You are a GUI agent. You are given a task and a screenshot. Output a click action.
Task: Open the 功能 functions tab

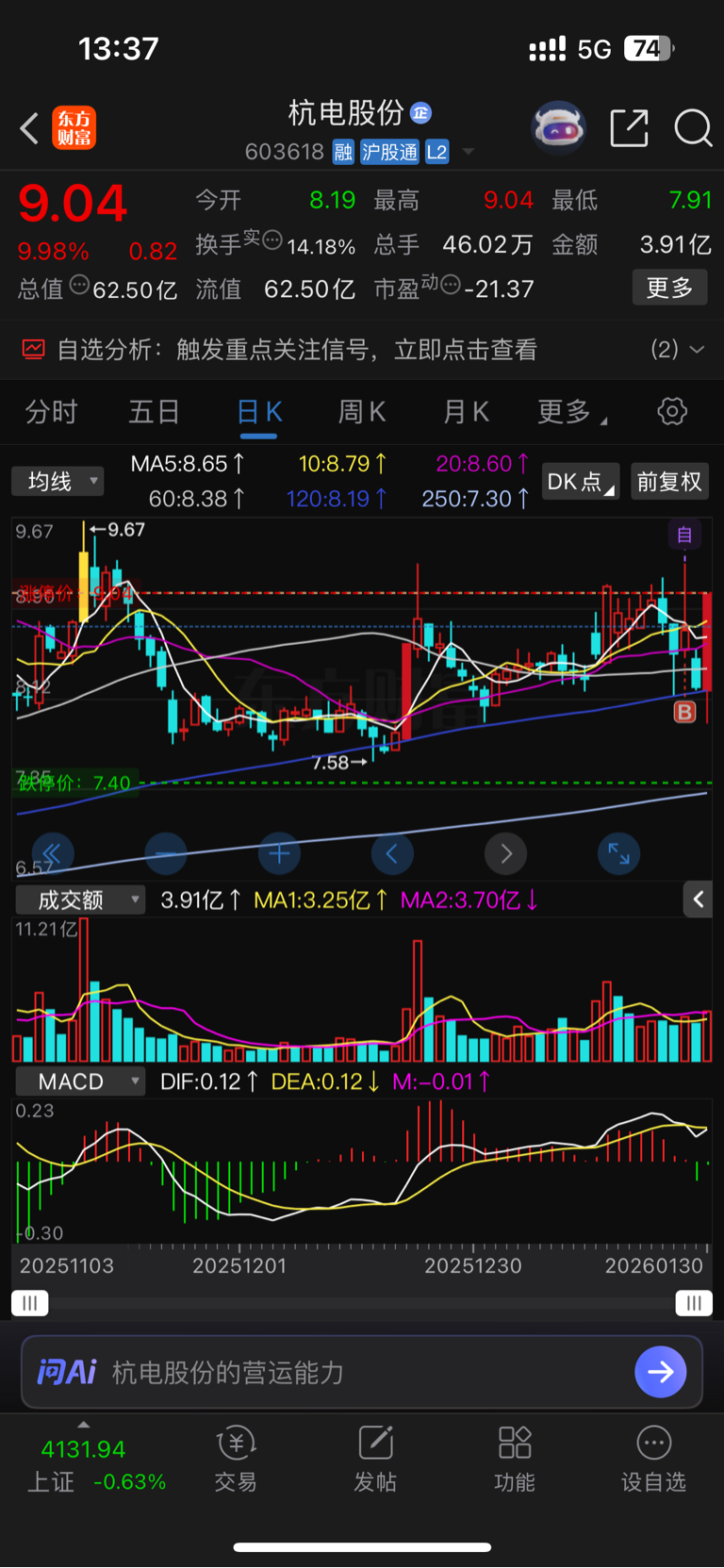tap(515, 1460)
